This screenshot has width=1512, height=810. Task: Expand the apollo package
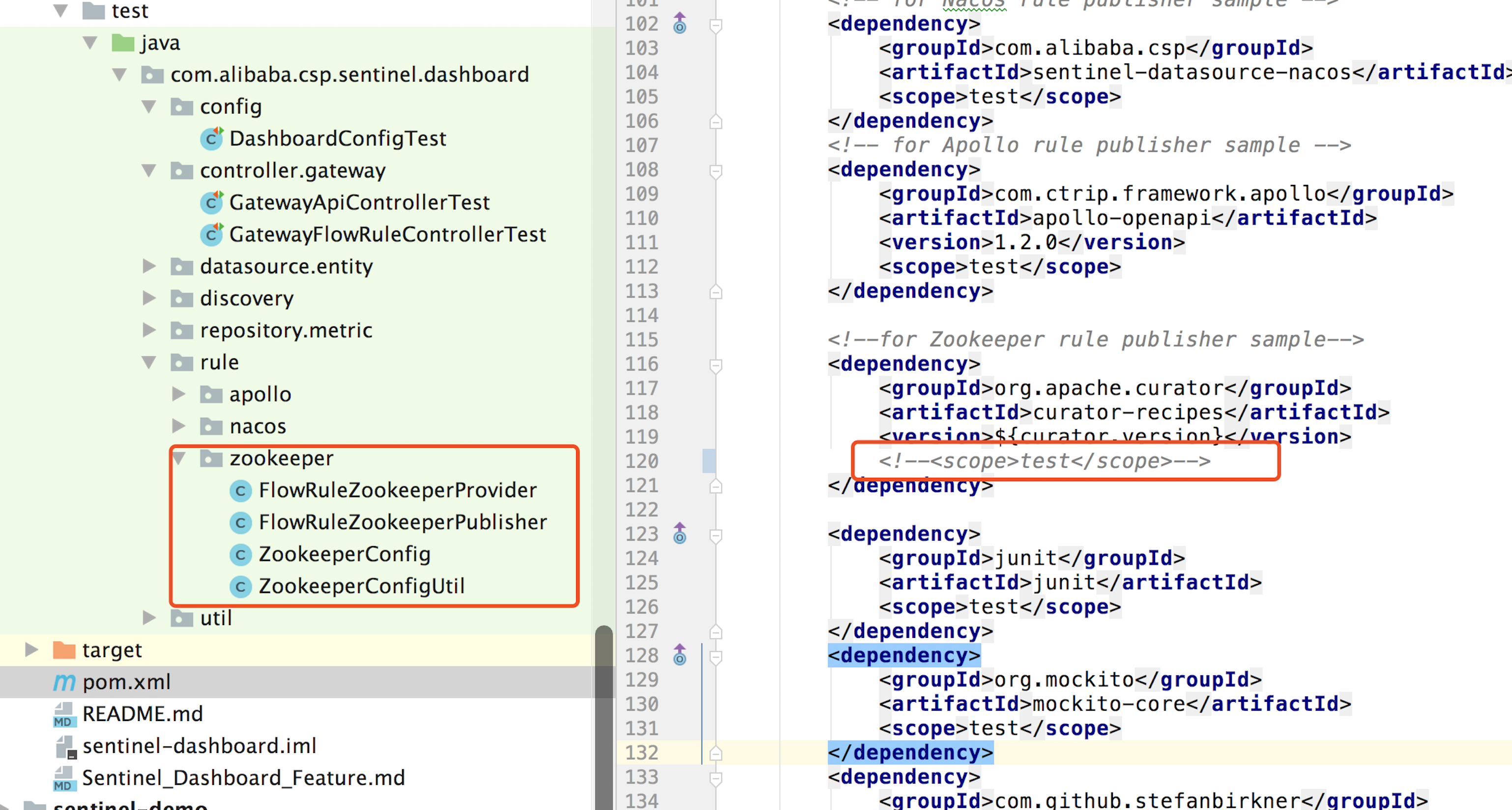(x=178, y=394)
